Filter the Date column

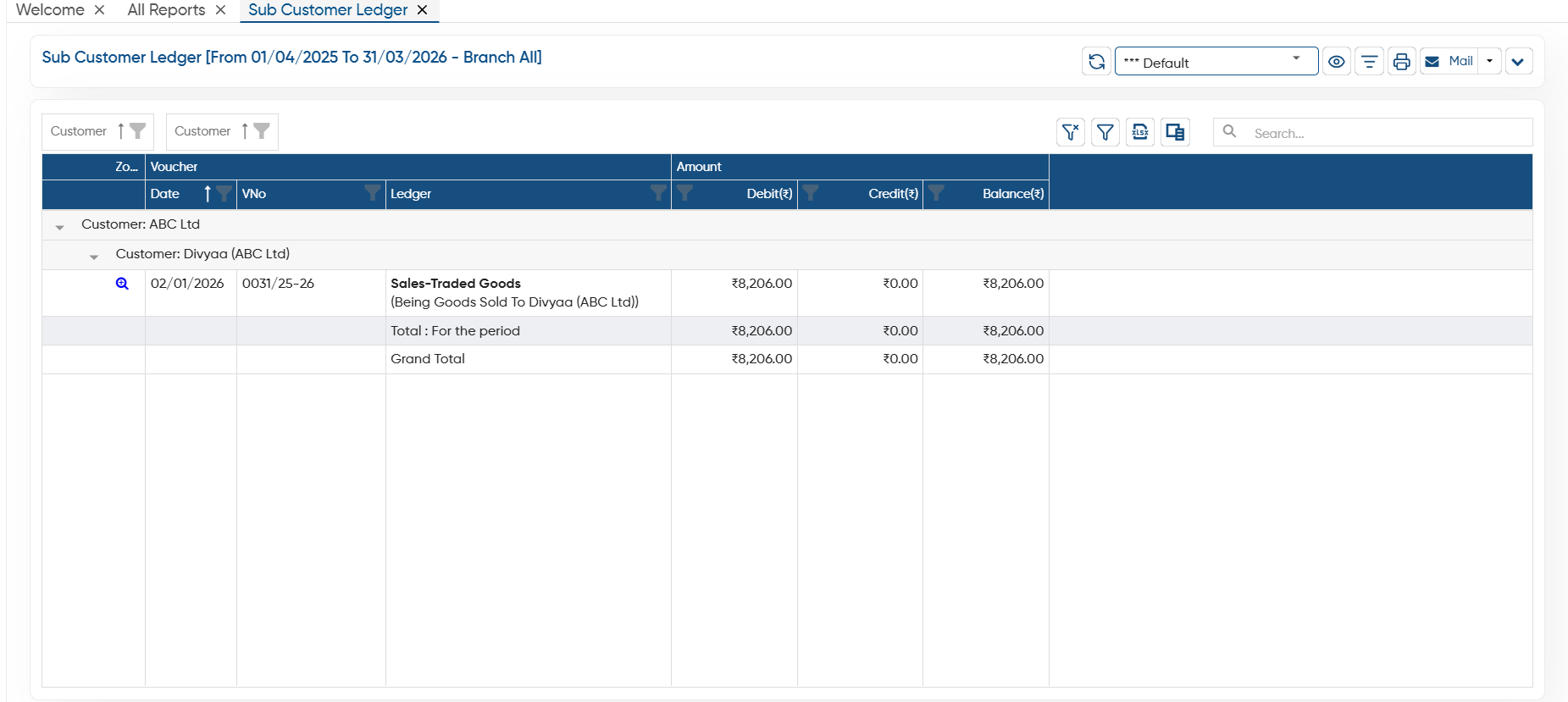(224, 193)
